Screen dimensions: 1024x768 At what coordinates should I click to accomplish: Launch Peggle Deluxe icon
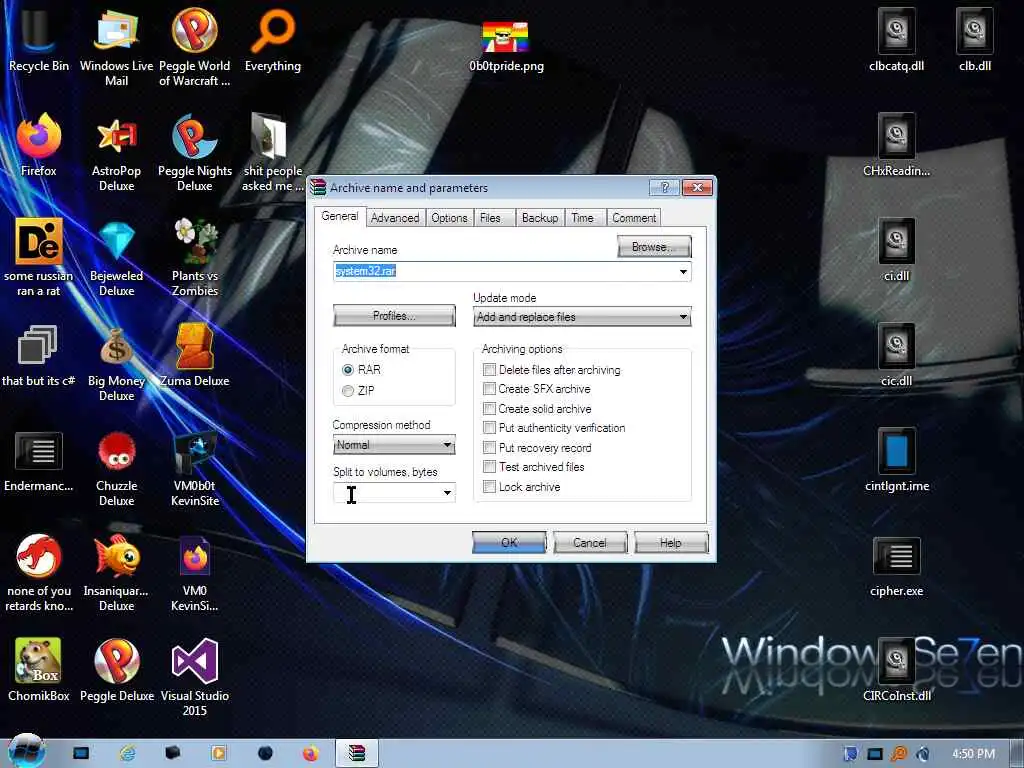pos(116,669)
